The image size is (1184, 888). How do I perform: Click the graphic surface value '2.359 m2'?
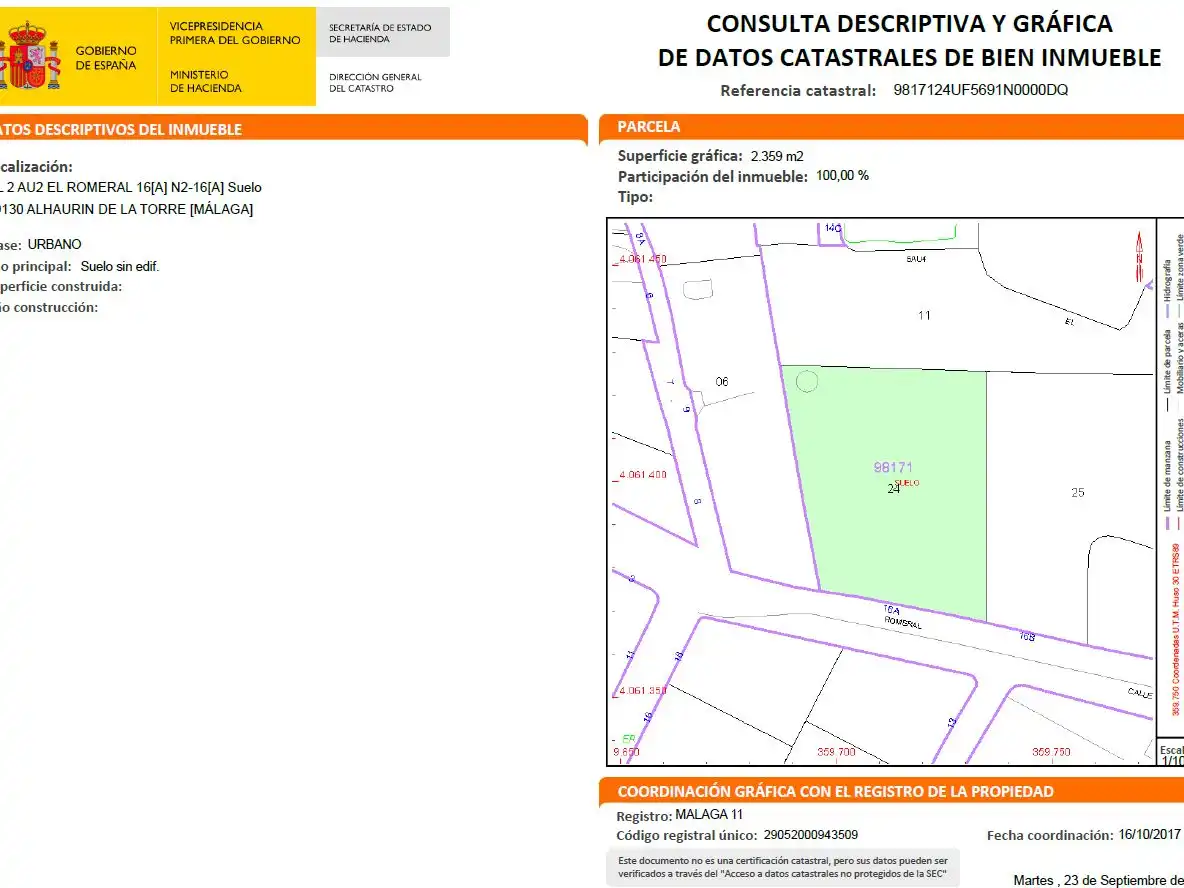pyautogui.click(x=777, y=156)
